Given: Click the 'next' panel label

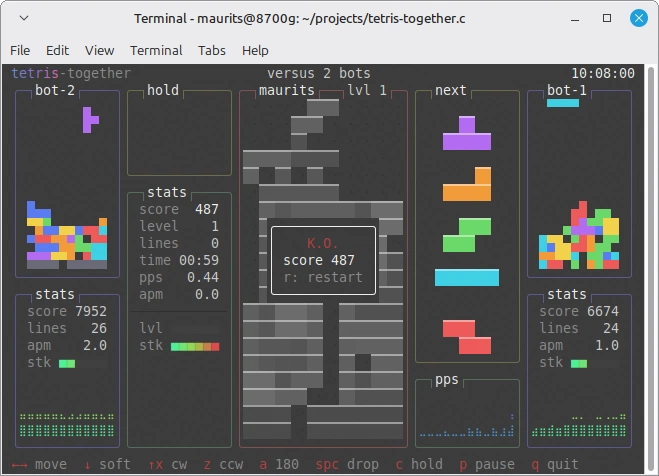Looking at the screenshot, I should point(451,90).
